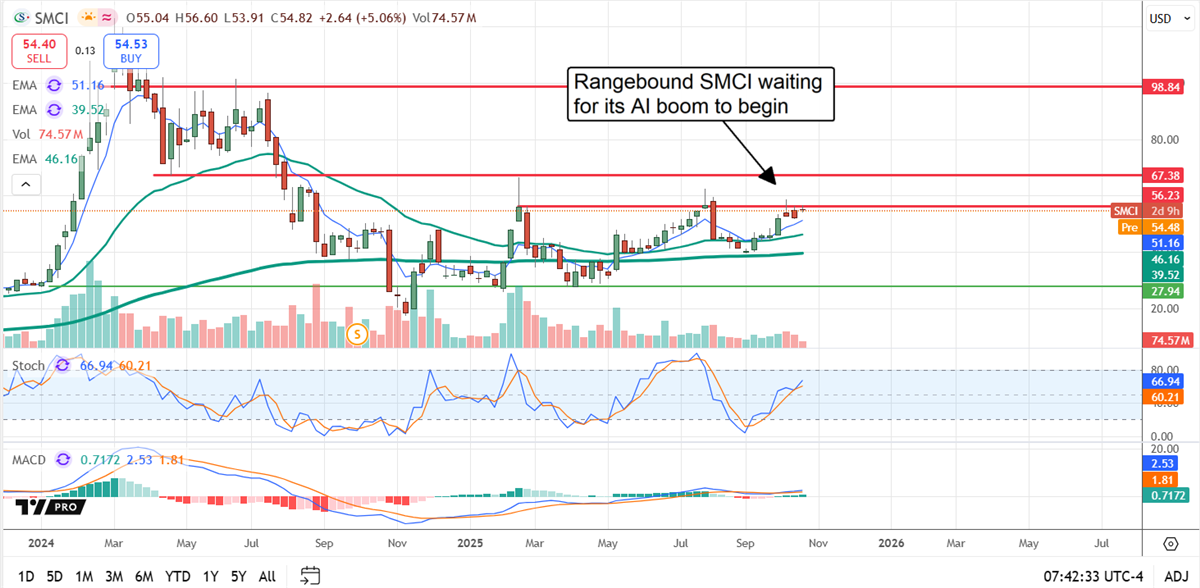
Task: Click the 54.40 SELL button
Action: 39,51
